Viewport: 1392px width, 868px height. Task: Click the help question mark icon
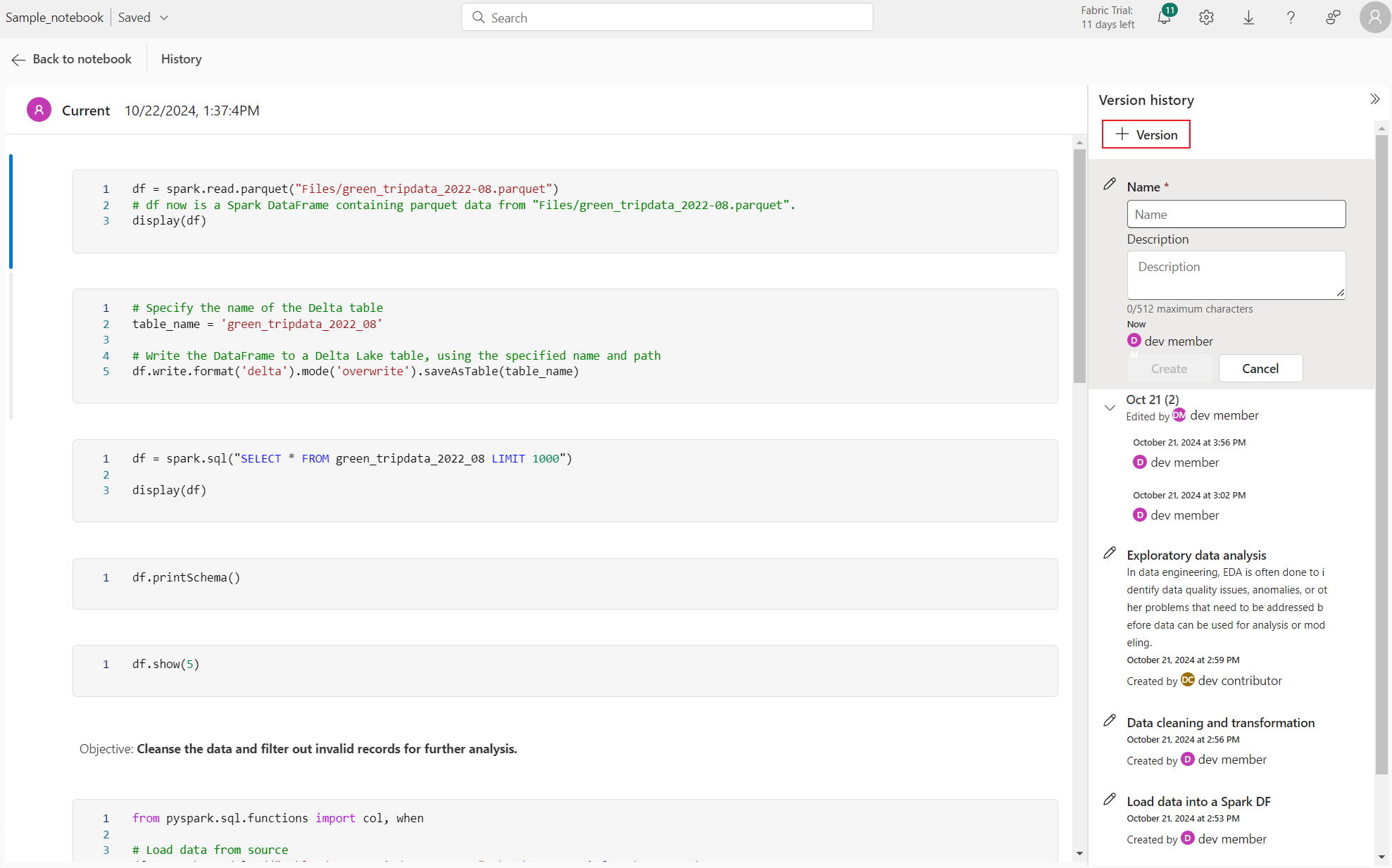pos(1290,17)
